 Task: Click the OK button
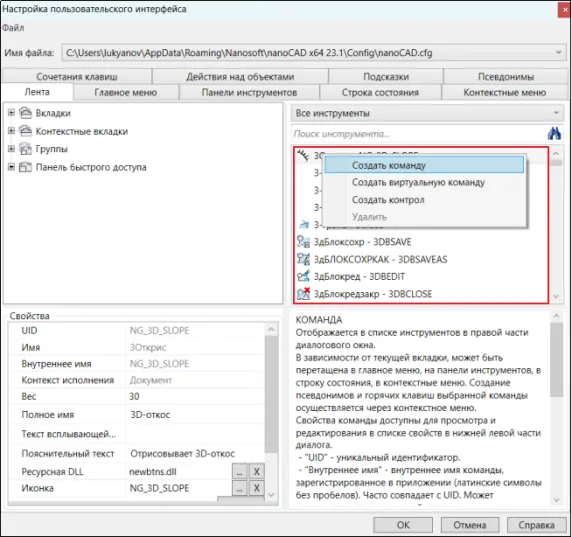click(403, 525)
